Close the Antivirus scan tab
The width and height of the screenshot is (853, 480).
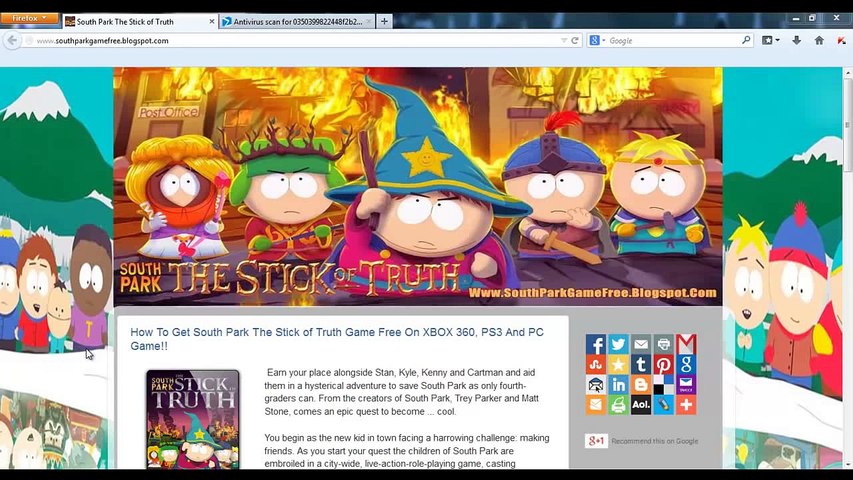tap(368, 22)
